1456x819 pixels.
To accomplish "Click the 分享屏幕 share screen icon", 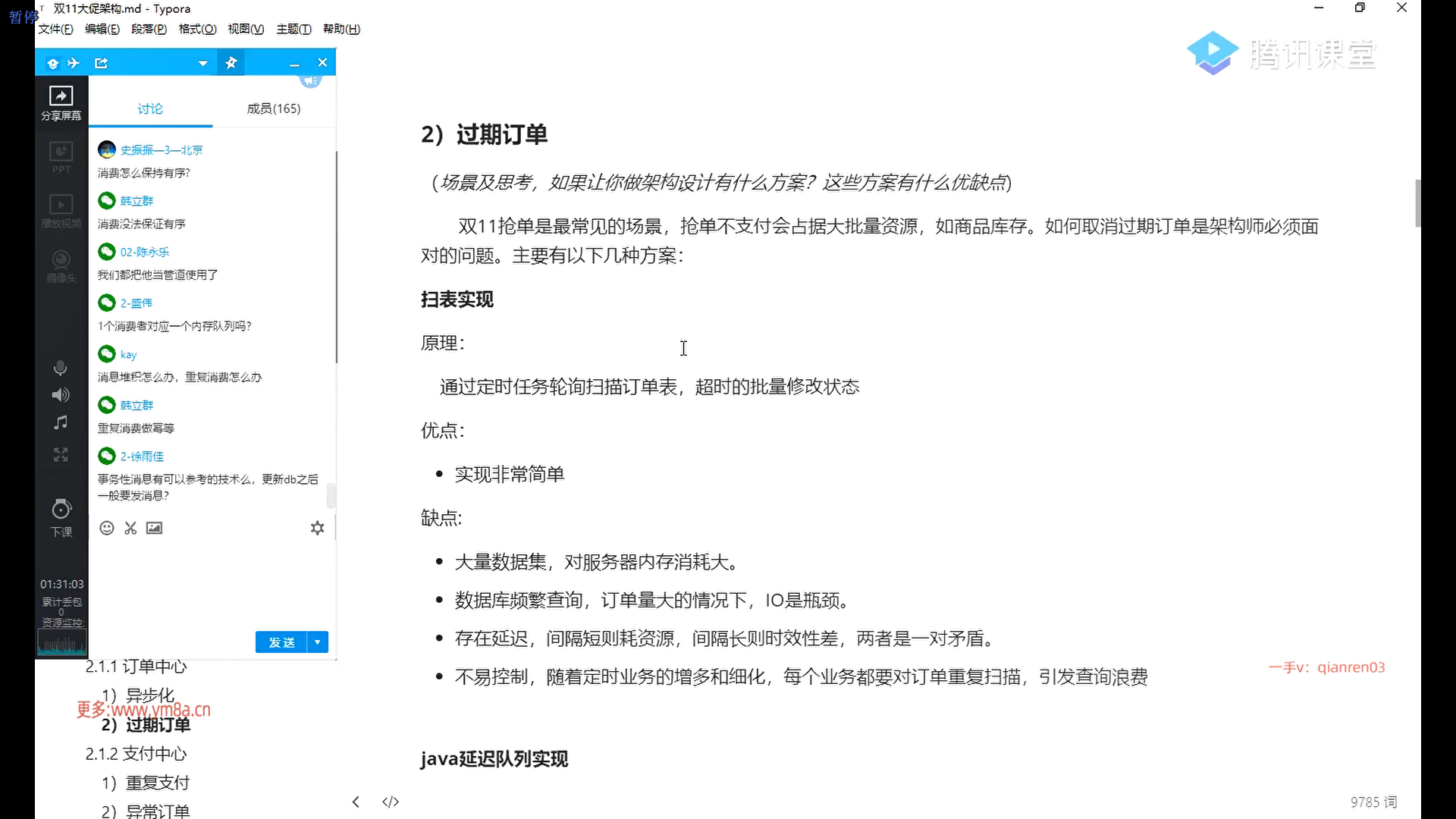I will (x=61, y=96).
